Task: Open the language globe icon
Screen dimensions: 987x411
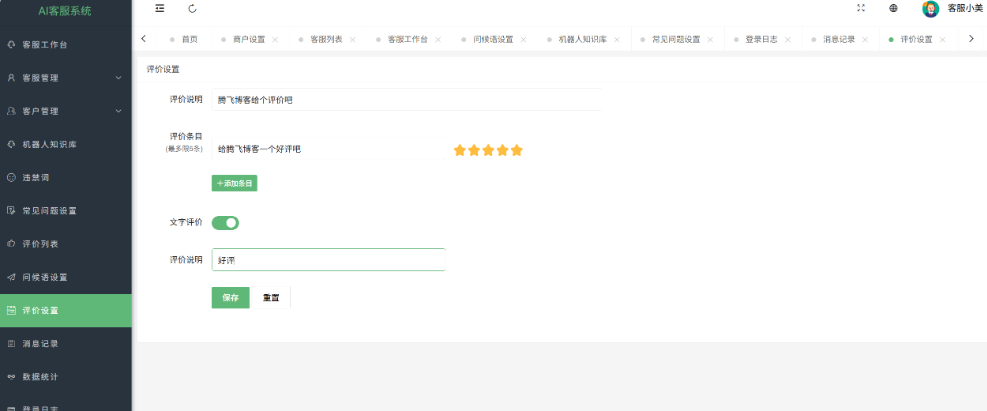Action: [x=893, y=8]
